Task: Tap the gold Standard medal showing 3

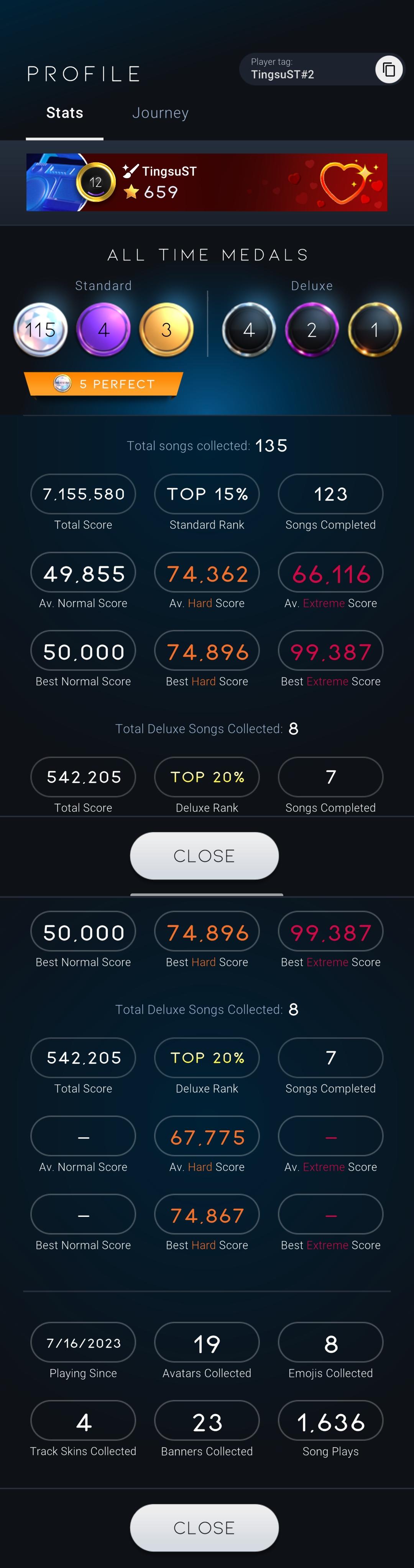Action: [x=166, y=329]
